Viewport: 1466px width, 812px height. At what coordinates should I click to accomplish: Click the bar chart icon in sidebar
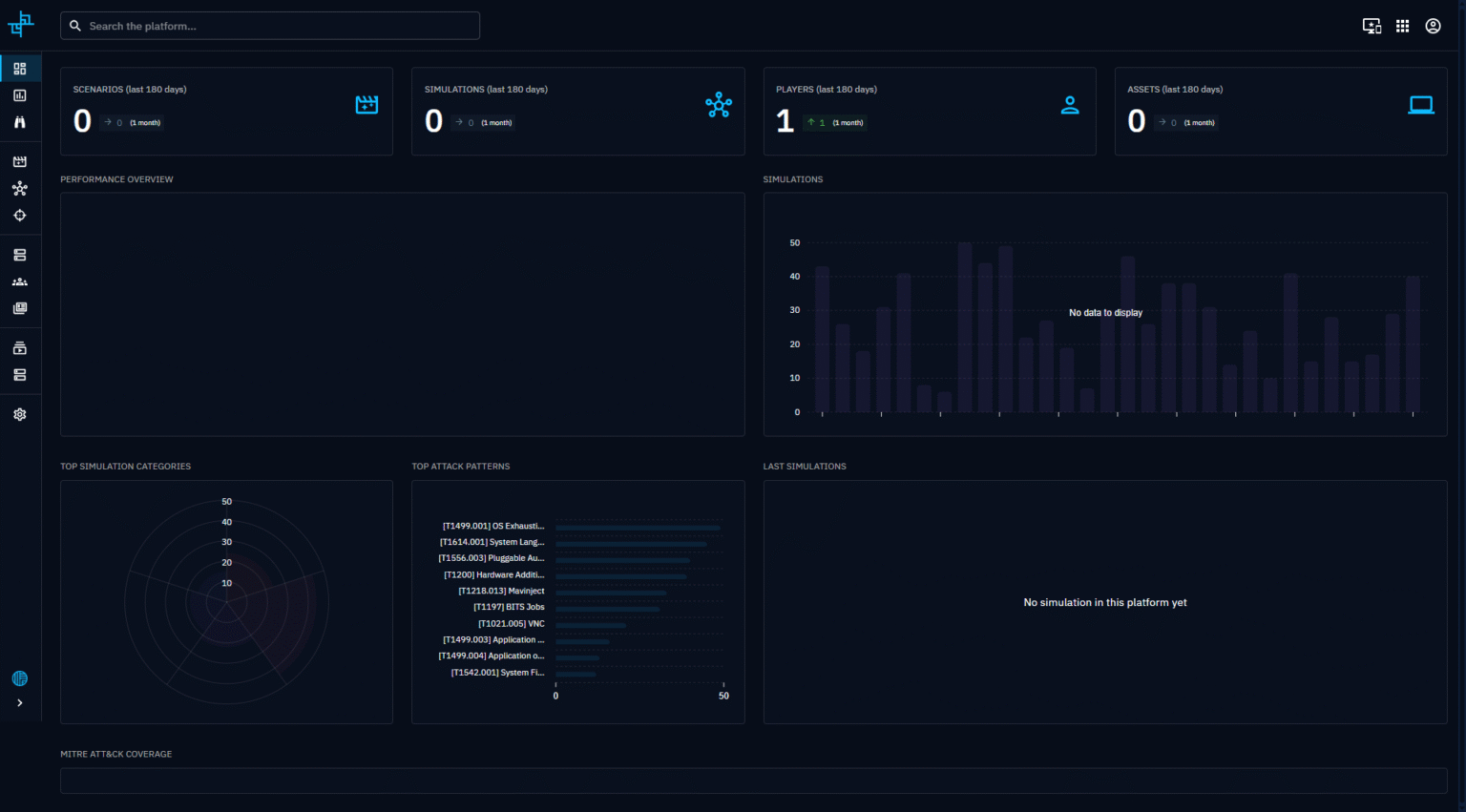point(20,95)
